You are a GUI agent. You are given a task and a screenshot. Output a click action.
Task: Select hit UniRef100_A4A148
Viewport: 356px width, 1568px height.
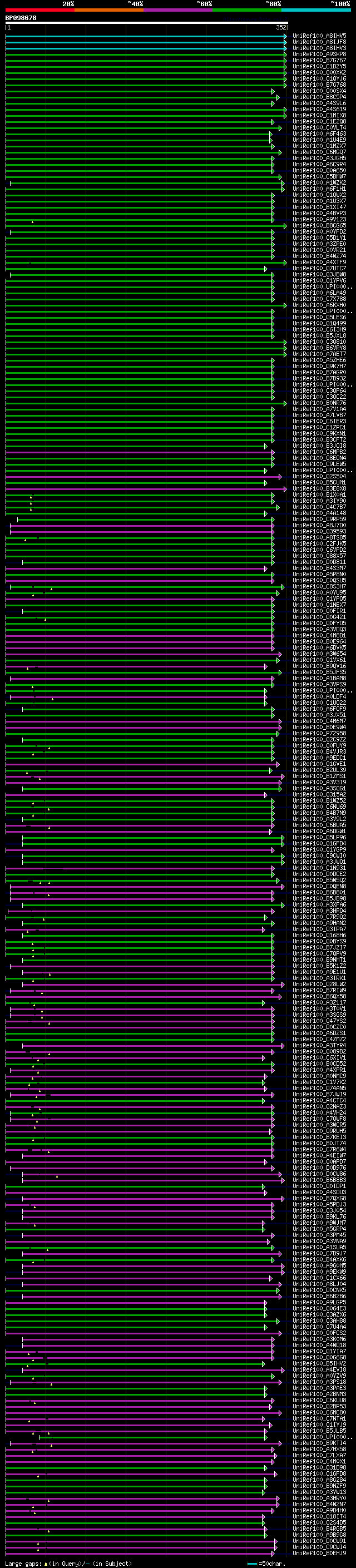[x=319, y=513]
